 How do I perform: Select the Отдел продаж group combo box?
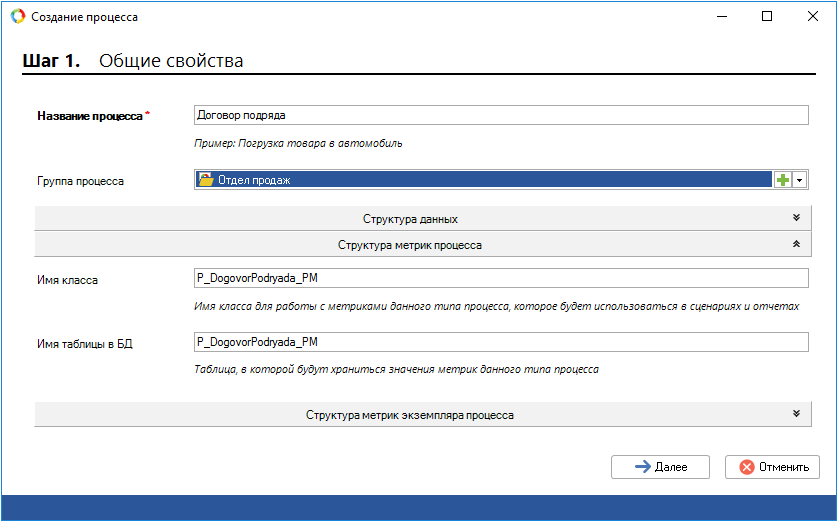[480, 179]
